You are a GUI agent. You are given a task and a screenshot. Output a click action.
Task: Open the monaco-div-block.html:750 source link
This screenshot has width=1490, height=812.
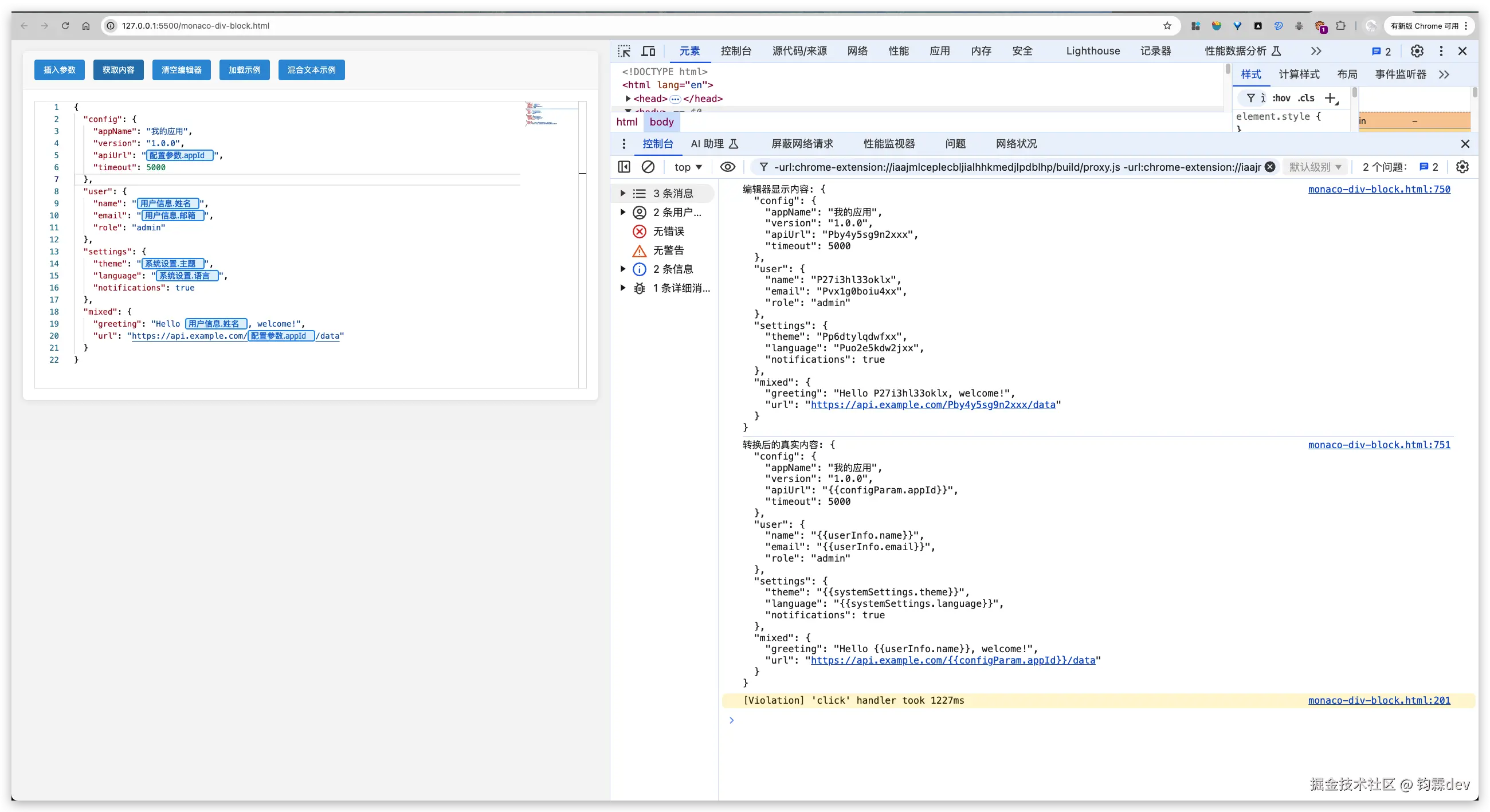[1379, 189]
